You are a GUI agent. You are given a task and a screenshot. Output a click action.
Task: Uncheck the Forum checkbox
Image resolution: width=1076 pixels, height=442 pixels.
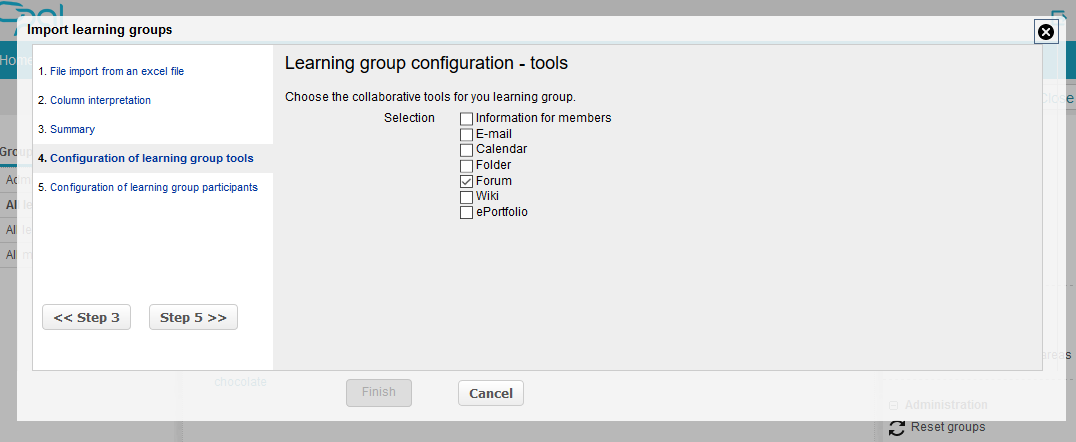tap(466, 181)
